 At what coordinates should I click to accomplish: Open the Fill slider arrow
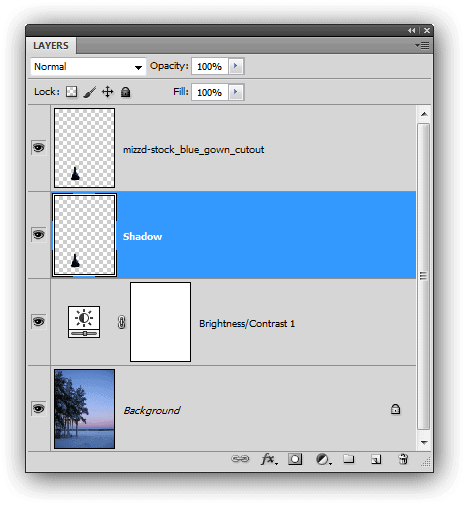236,92
